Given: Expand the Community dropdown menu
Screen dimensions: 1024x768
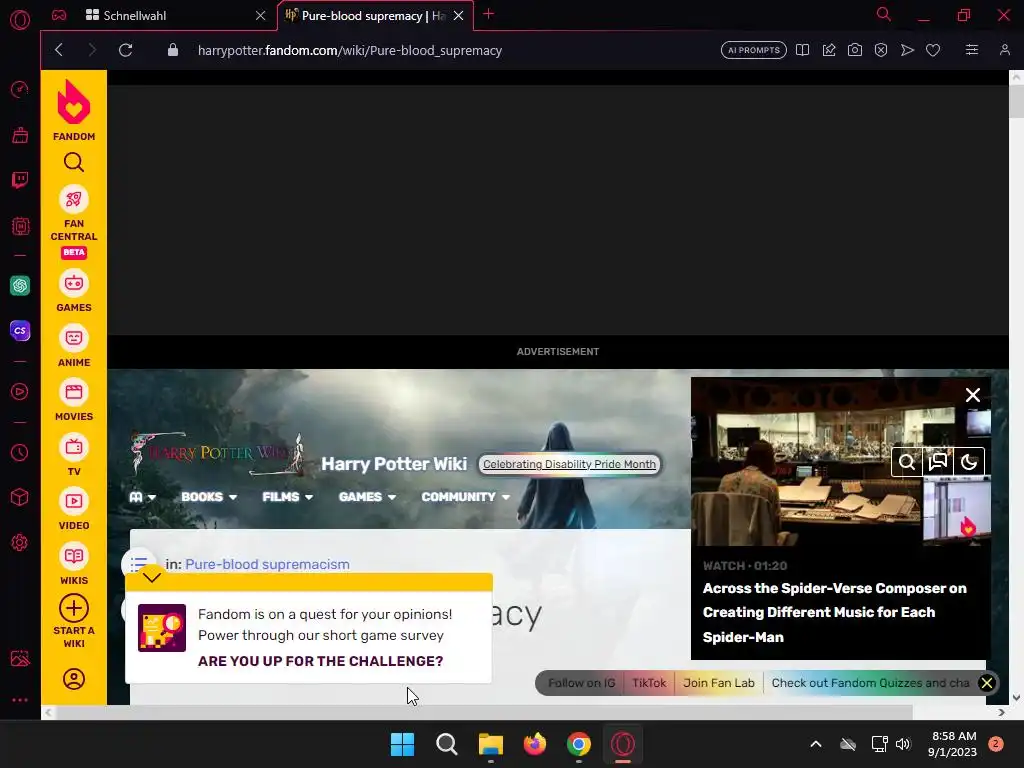Looking at the screenshot, I should (x=466, y=497).
